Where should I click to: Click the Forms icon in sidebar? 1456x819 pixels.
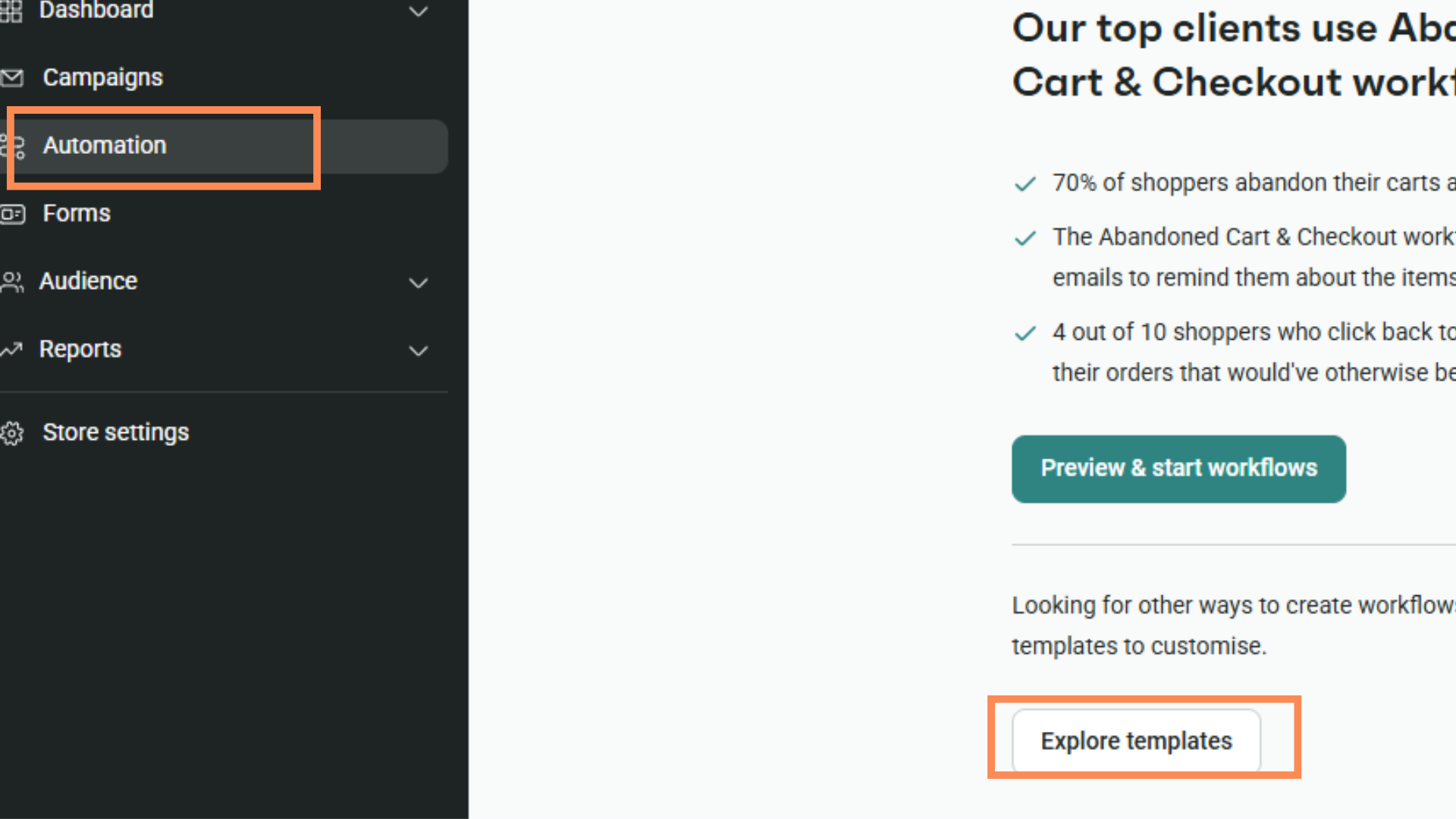coord(12,214)
